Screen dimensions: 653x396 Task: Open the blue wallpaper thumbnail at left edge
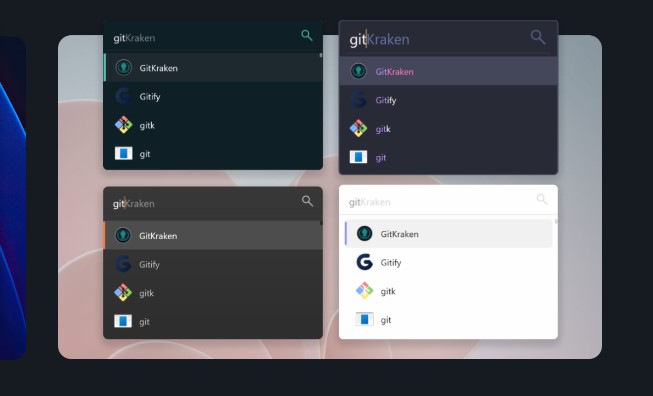(x=12, y=198)
